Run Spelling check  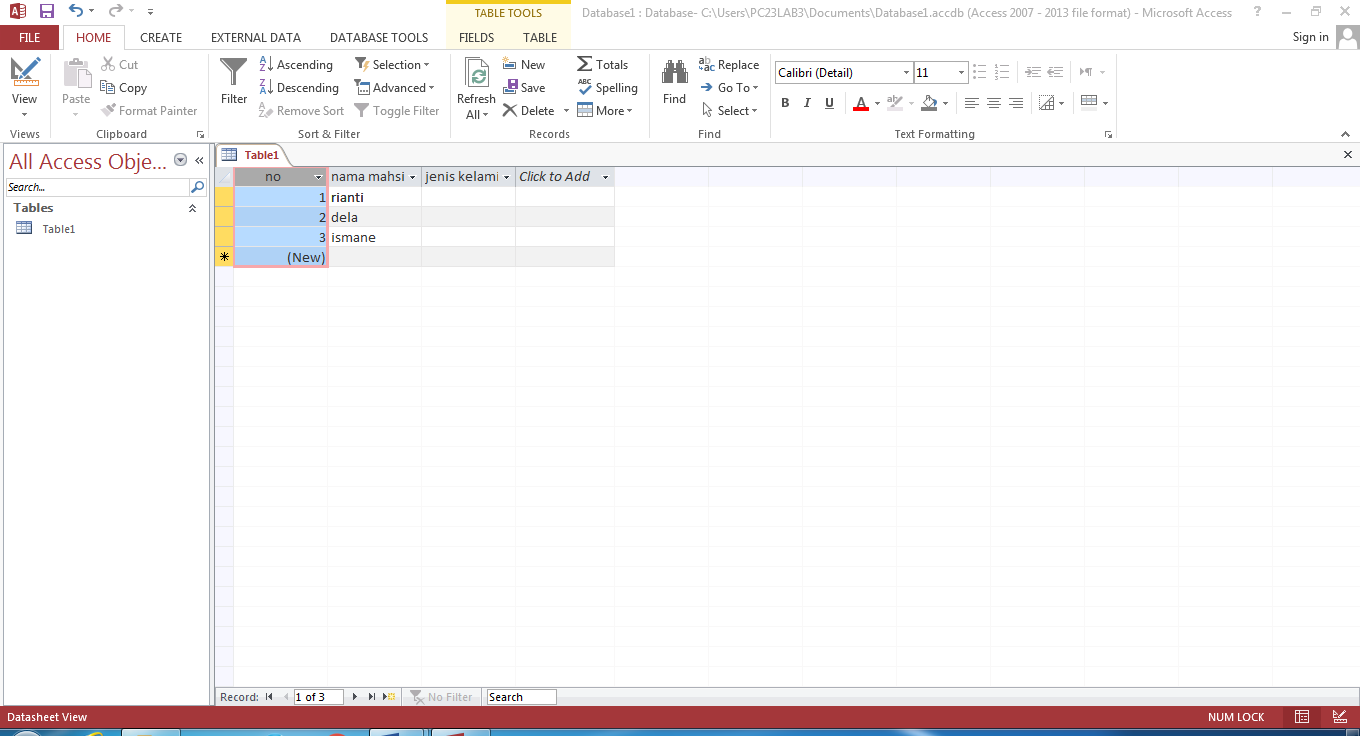(608, 88)
